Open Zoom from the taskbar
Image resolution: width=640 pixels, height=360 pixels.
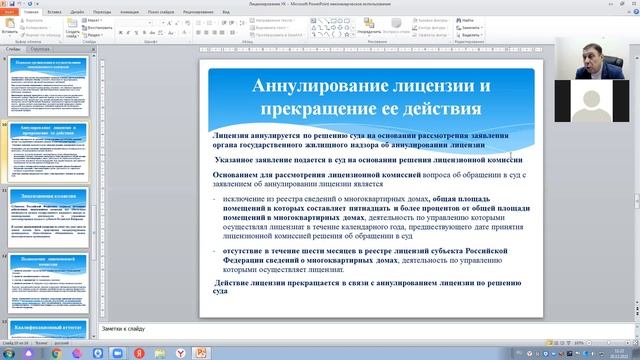coord(118,353)
